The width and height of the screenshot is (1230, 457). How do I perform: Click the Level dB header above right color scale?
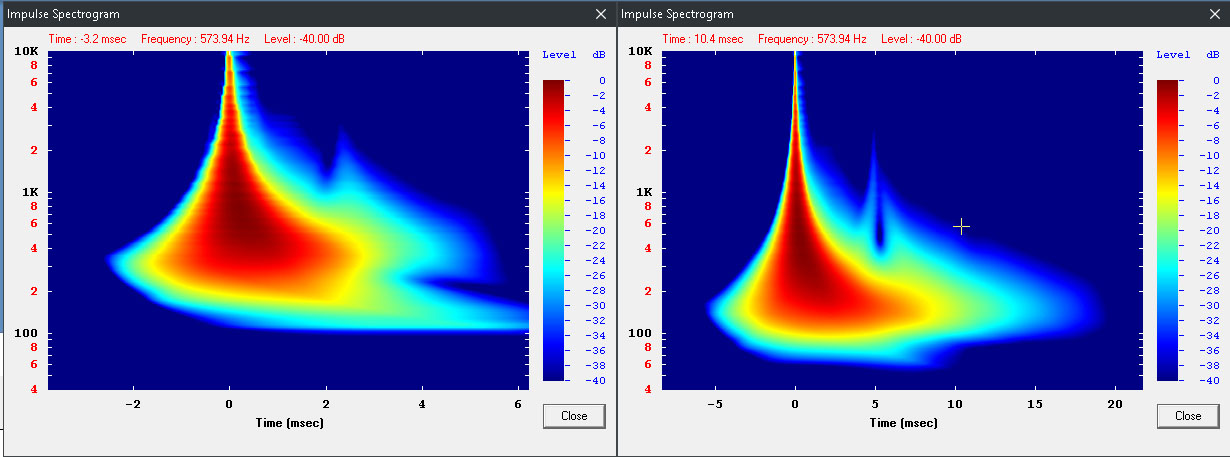click(1187, 55)
